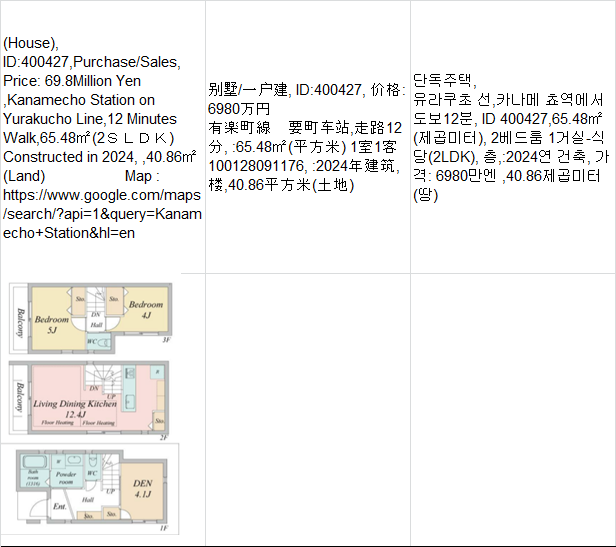Screen dimensions: 616x547
Task: Click the English property description cell
Action: (x=103, y=137)
